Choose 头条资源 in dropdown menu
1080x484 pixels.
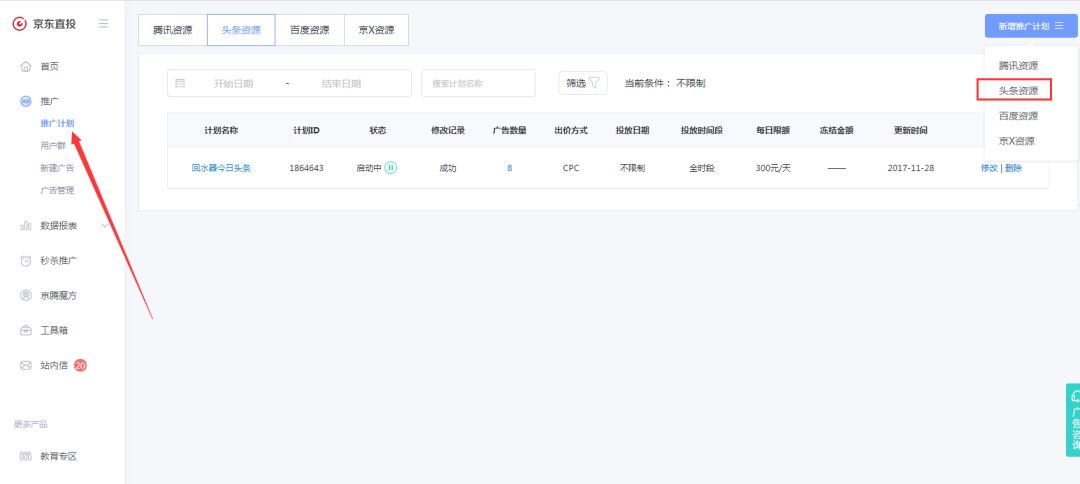click(x=1018, y=90)
